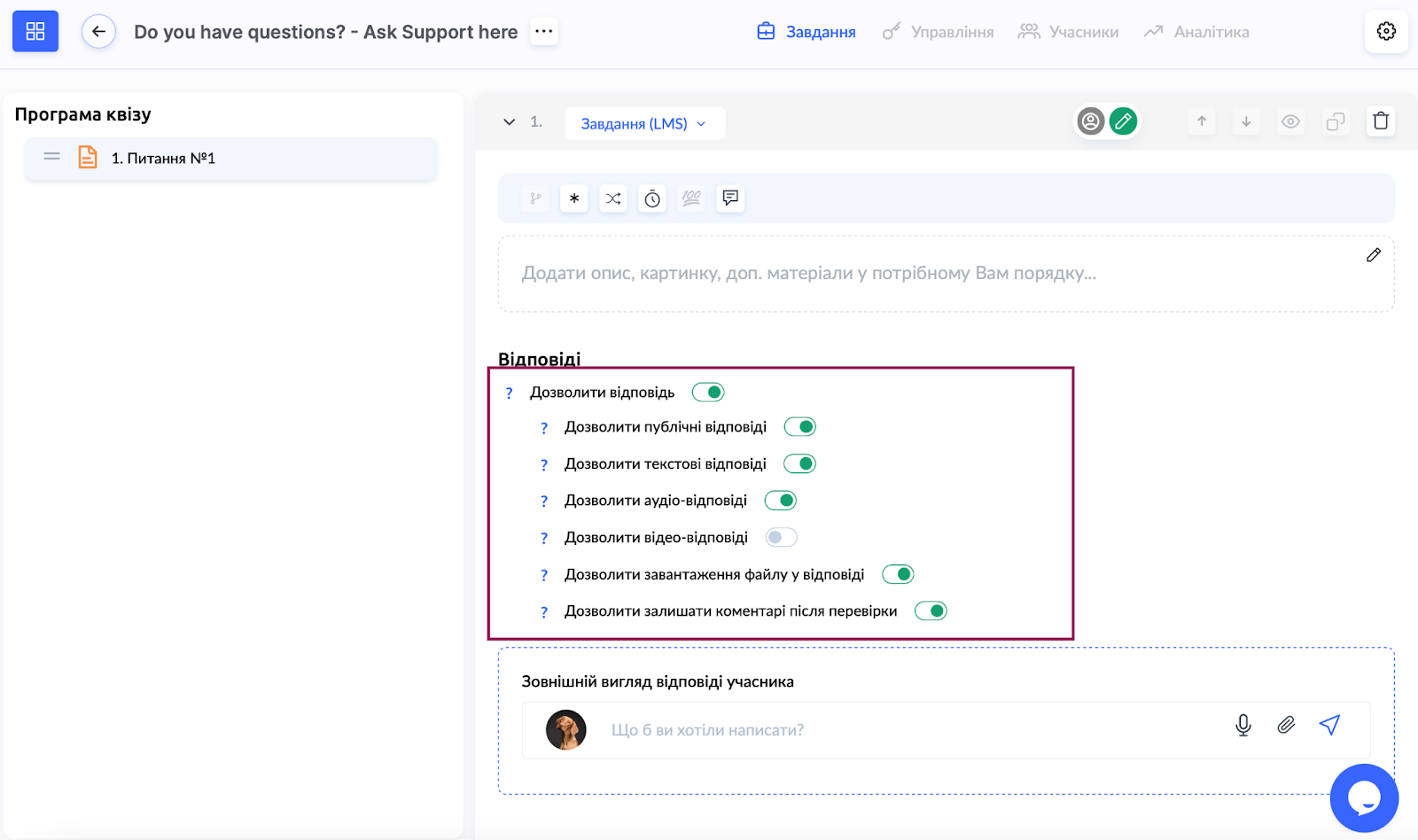Open the Завдання (LMS) type dropdown
Image resolution: width=1418 pixels, height=840 pixels.
[x=644, y=124]
